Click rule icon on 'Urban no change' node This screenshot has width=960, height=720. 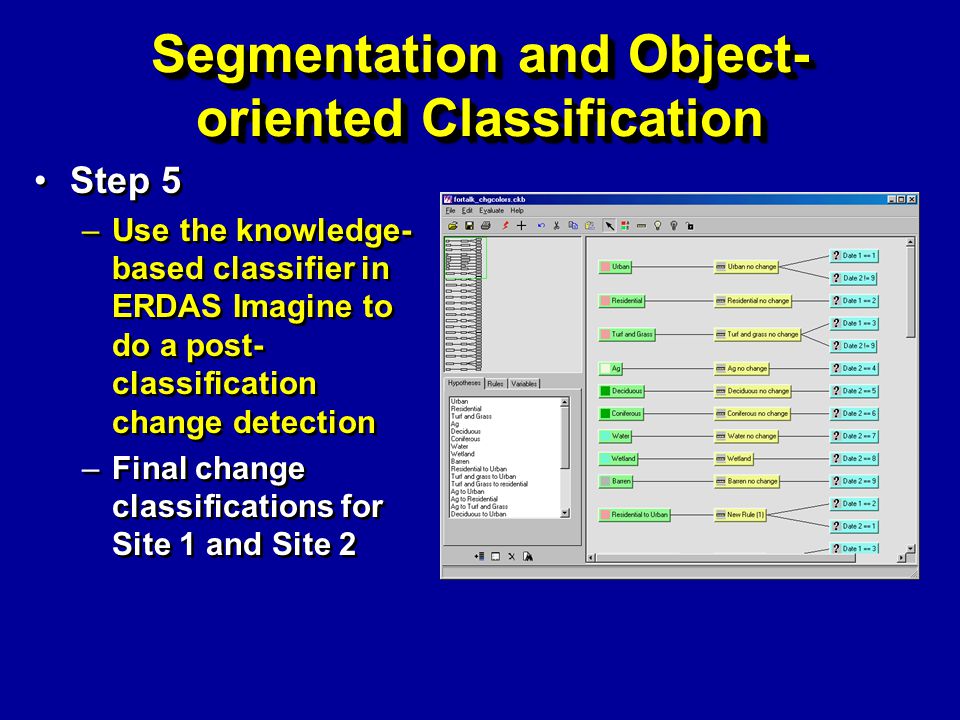click(721, 267)
